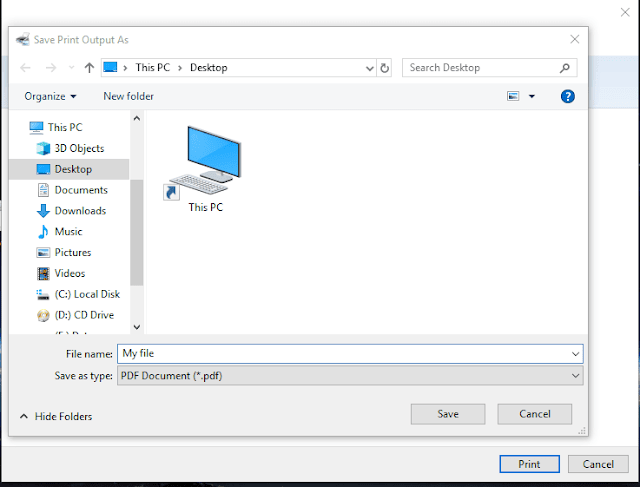Select This PC in the navigation tree
This screenshot has width=640, height=487.
[56, 127]
